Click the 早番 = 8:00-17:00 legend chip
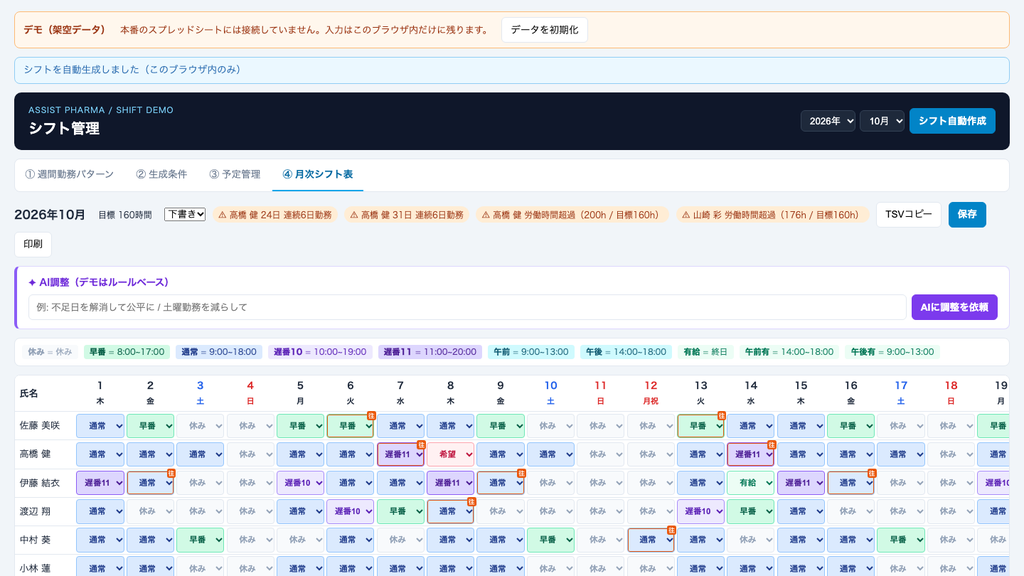The height and width of the screenshot is (576, 1024). click(127, 352)
